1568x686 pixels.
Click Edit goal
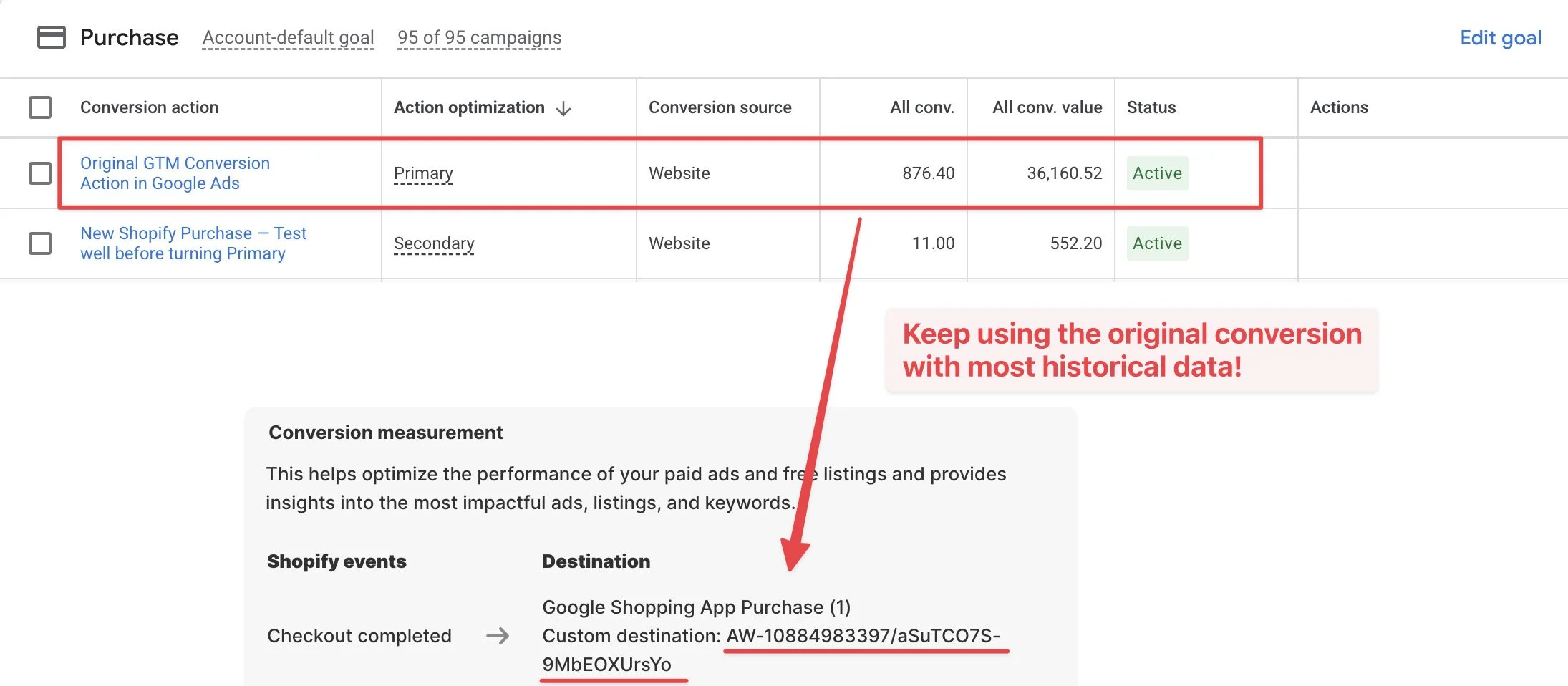coord(1501,37)
